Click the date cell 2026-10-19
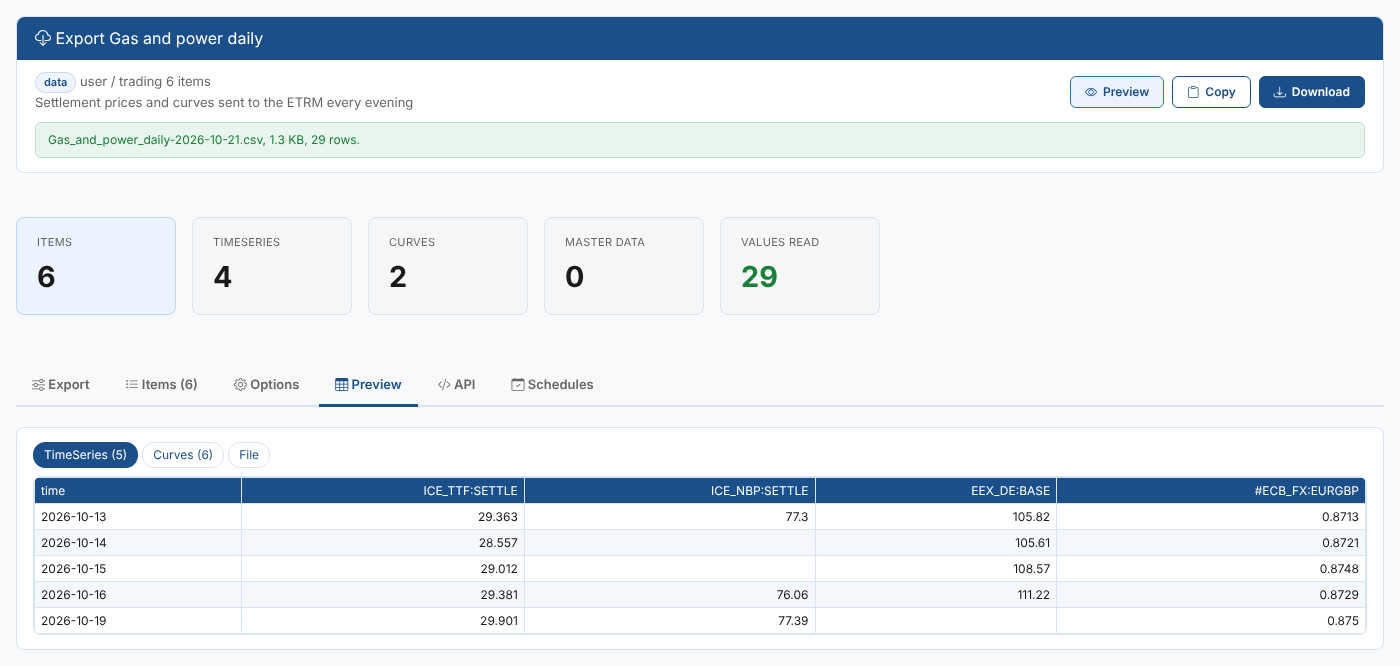The height and width of the screenshot is (666, 1400). click(138, 621)
